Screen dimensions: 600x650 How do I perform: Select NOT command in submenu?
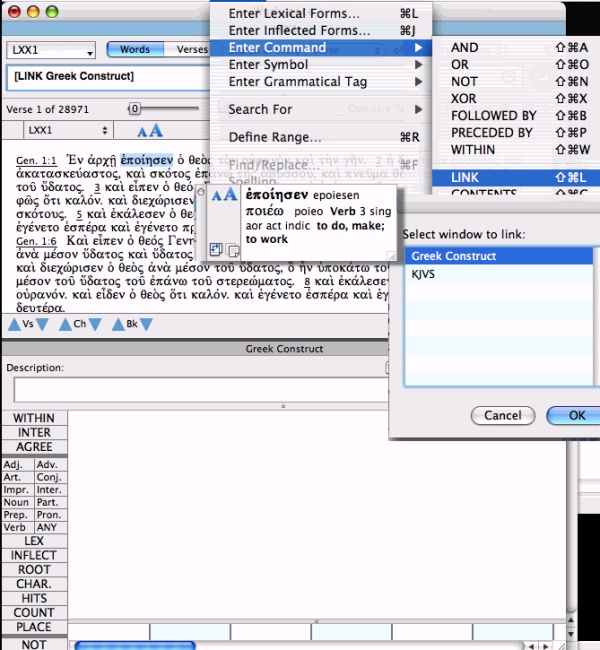click(516, 82)
